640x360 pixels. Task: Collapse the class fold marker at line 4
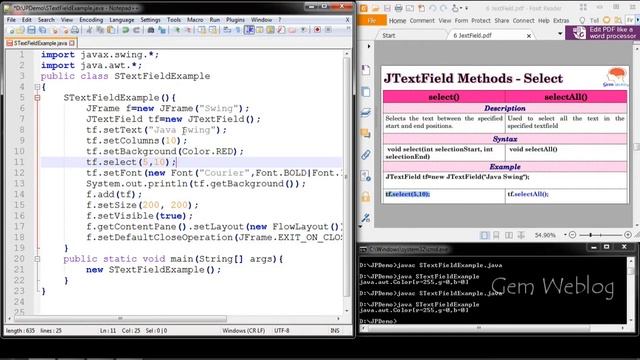click(37, 87)
